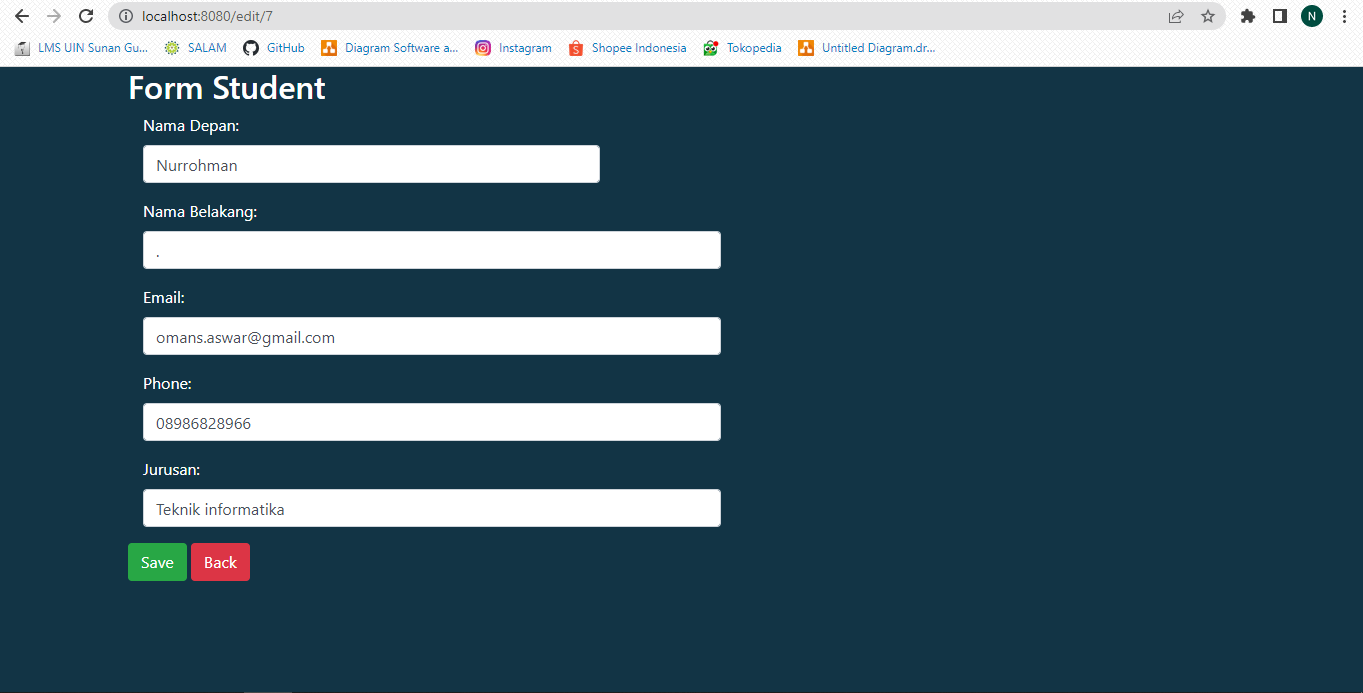
Task: Click the Nama Belakang: label
Action: 200,212
